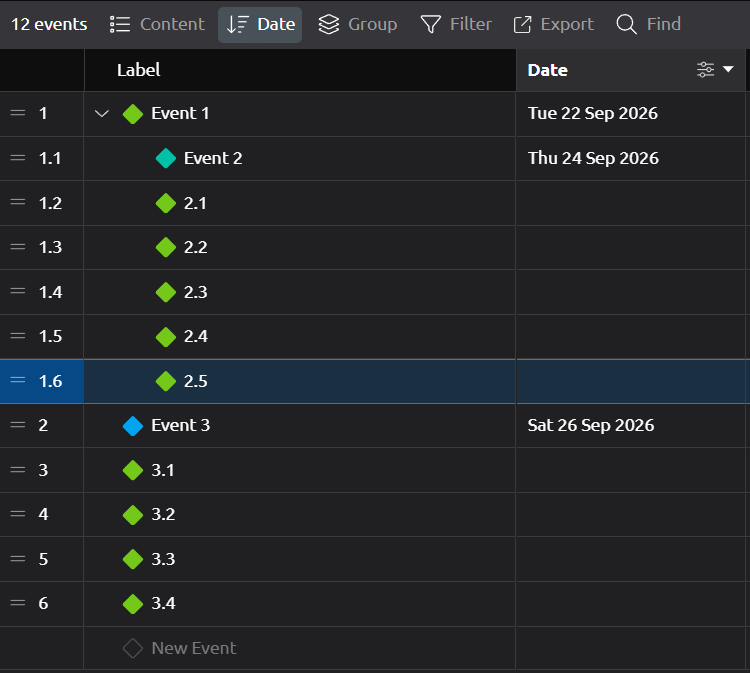
Task: Click row number 1.6
Action: click(50, 381)
